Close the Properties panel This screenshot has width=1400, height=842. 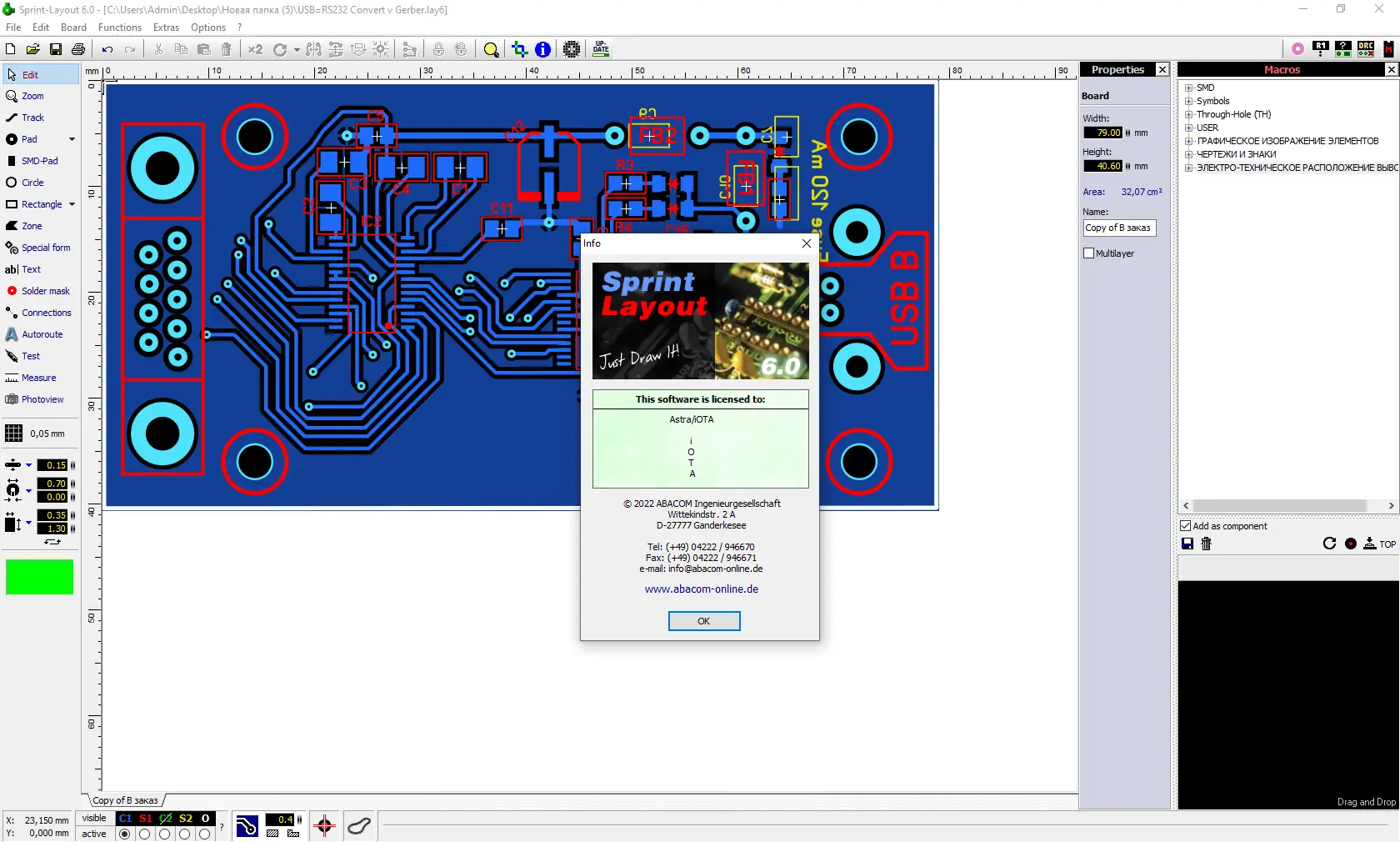1162,70
